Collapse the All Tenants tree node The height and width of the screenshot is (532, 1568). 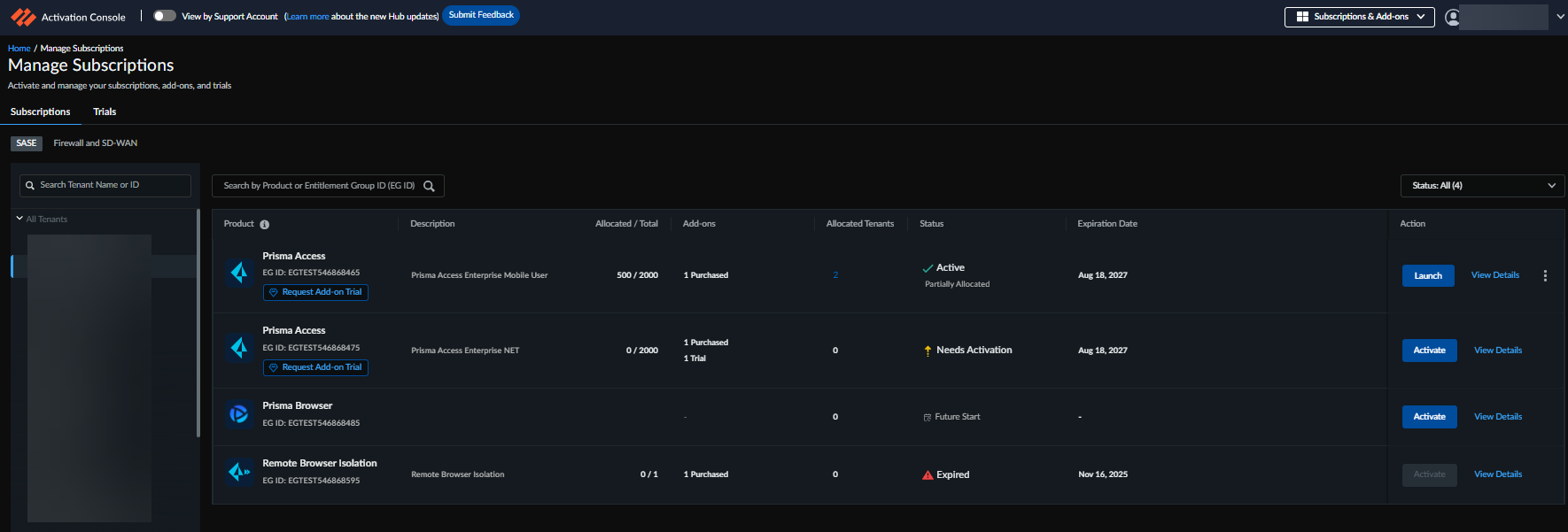coord(19,219)
